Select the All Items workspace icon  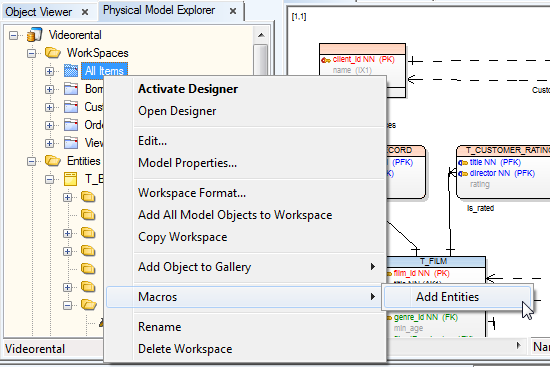pyautogui.click(x=71, y=71)
